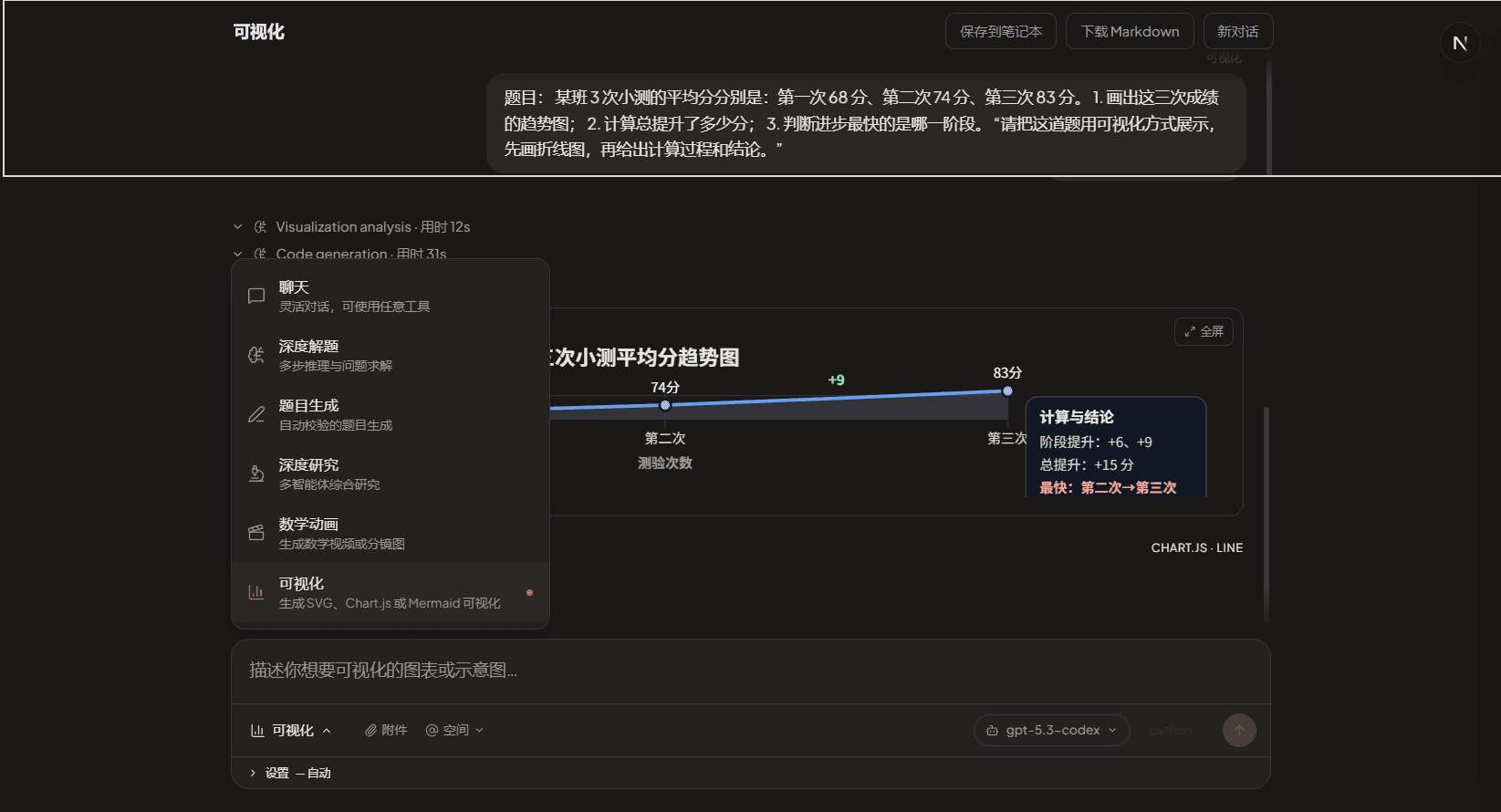Click the 计算与结论 heading in the chart
This screenshot has height=812, width=1501.
point(1077,417)
